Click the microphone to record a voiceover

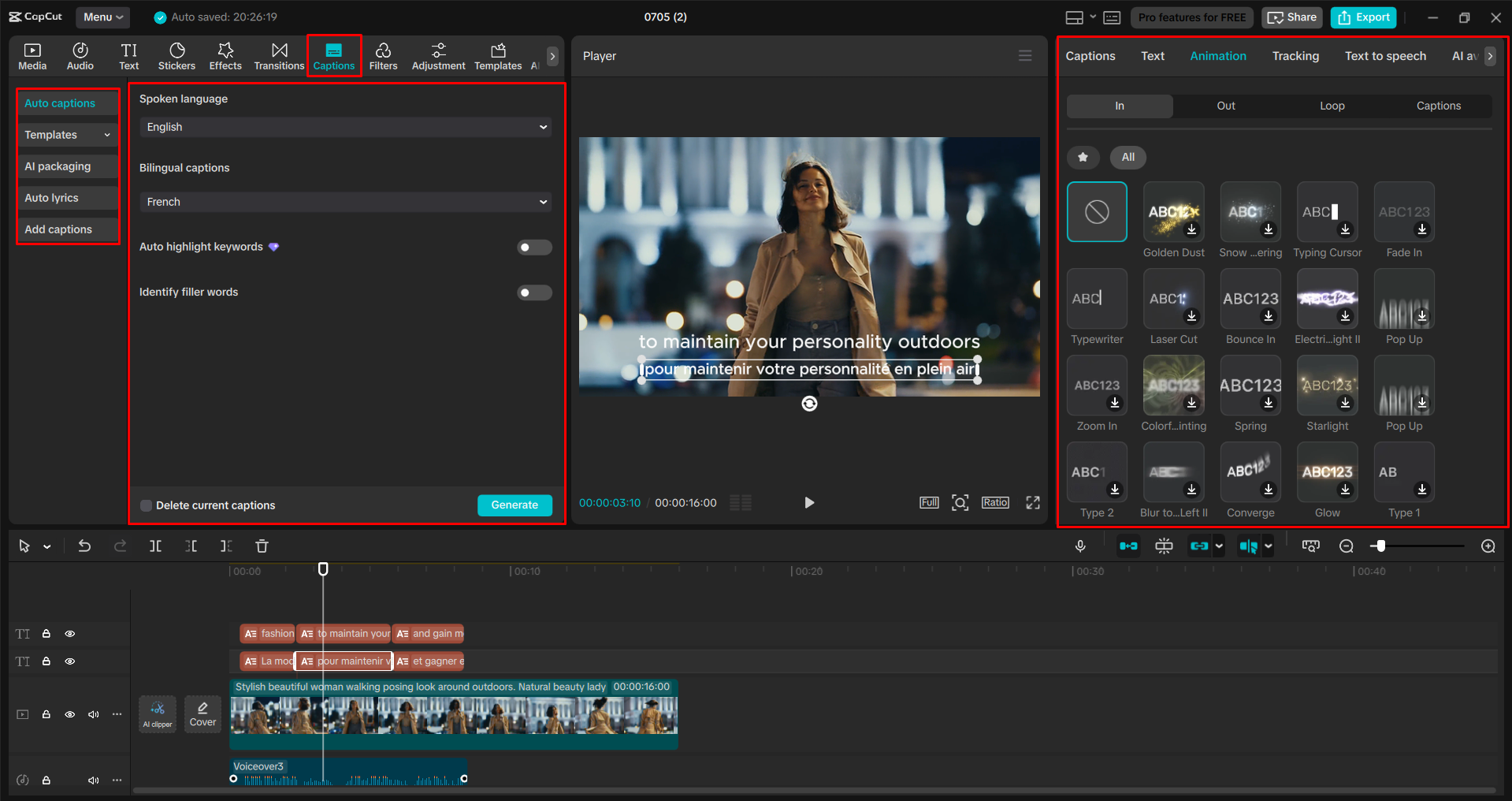click(1079, 546)
